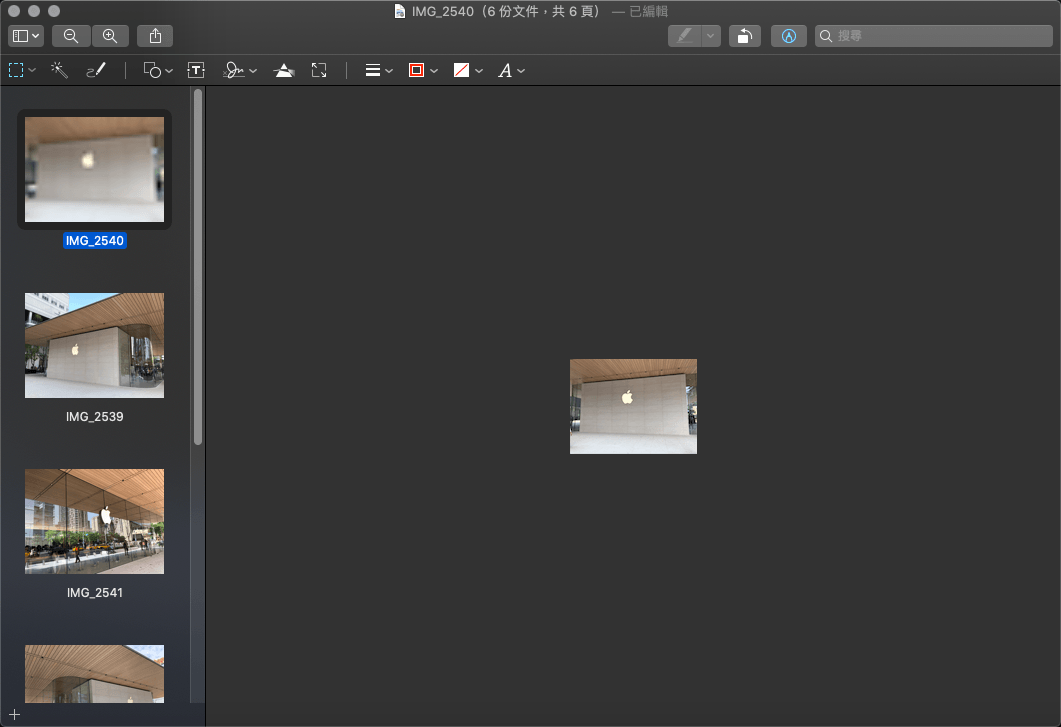The image size is (1061, 727).
Task: Expand the Signature options arrow
Action: (x=253, y=70)
